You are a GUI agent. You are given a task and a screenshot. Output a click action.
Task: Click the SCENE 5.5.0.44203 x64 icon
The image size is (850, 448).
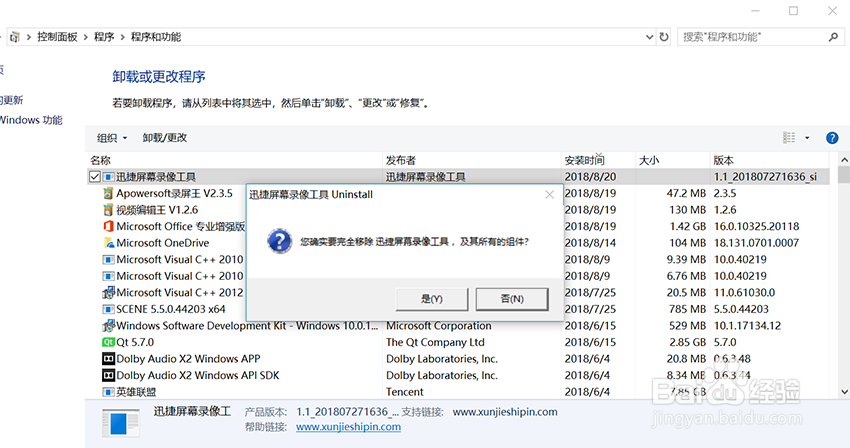108,309
